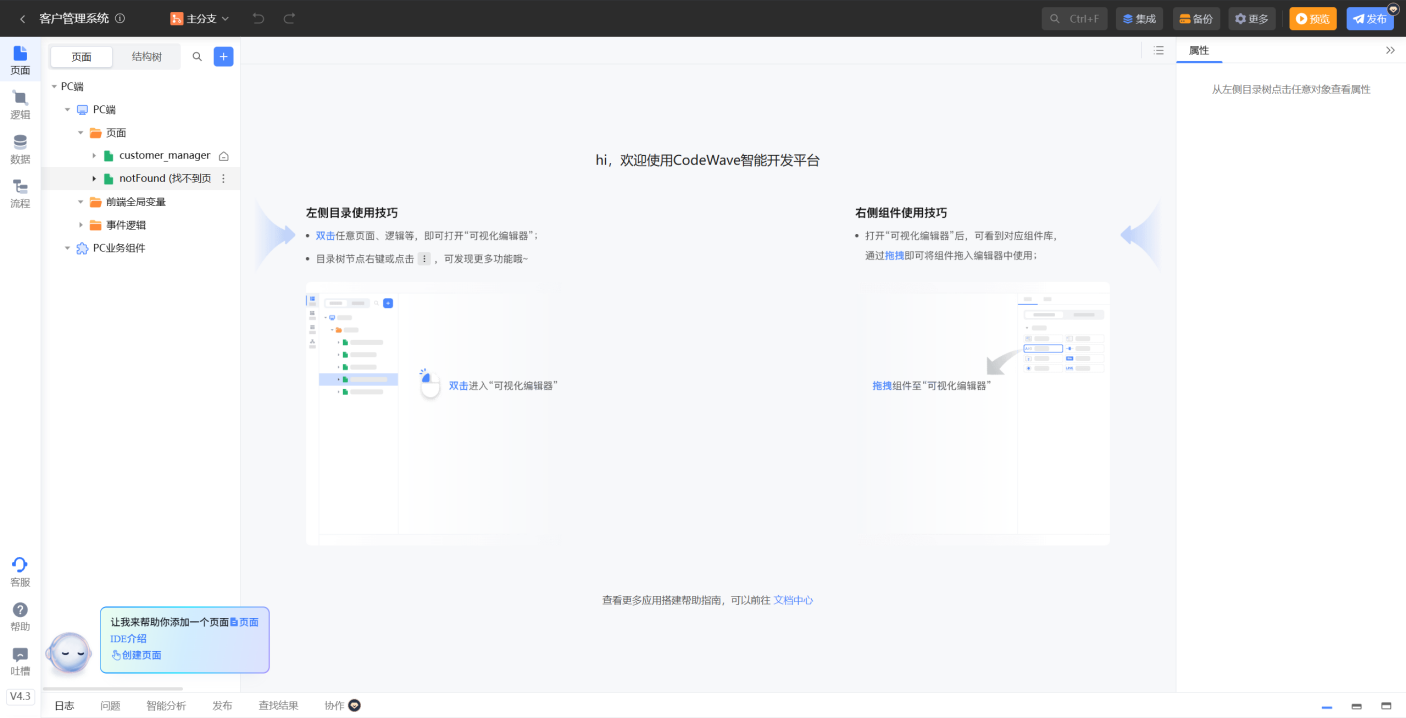1406x718 pixels.
Task: Click the undo arrow in the header
Action: [x=259, y=18]
